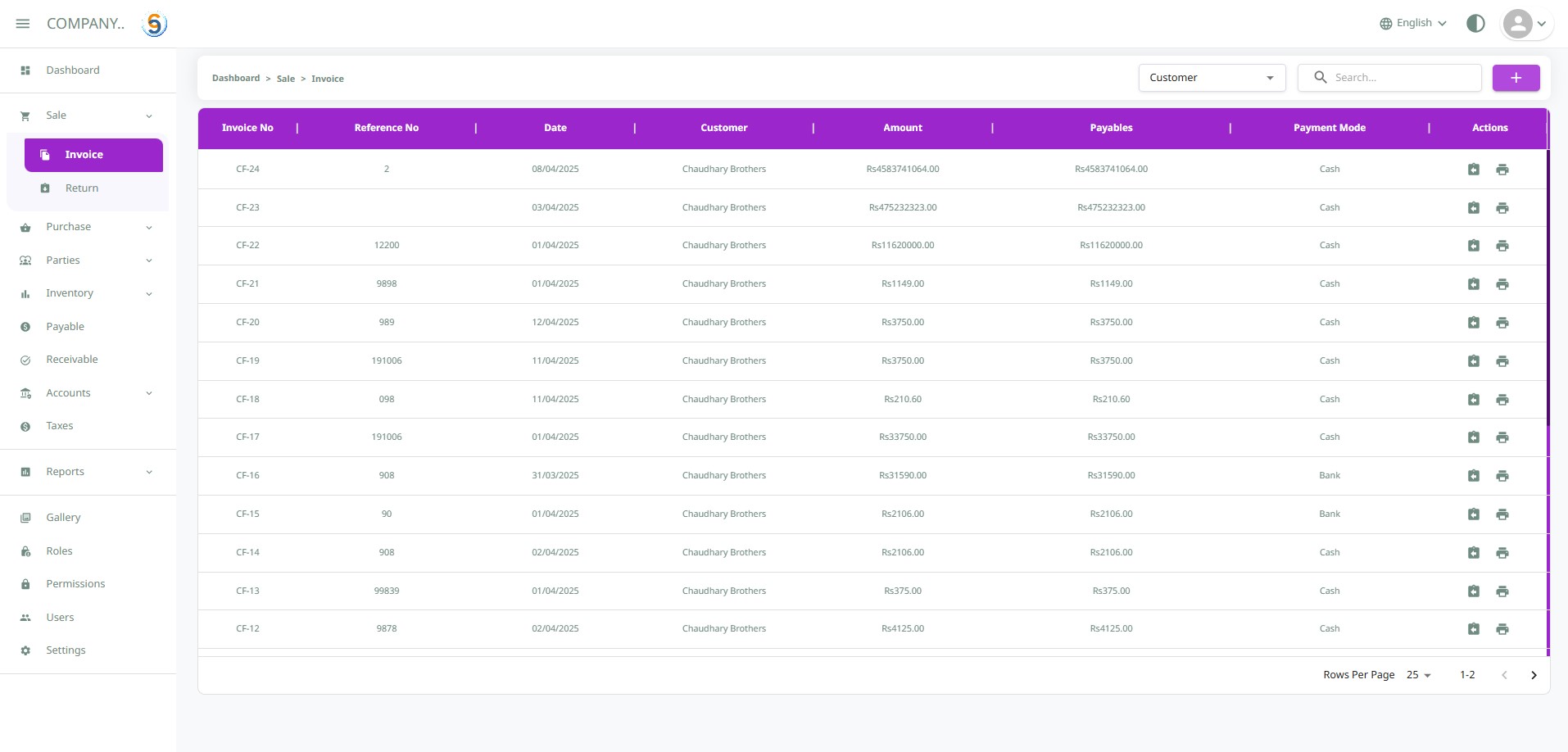Toggle dark/light theme mode
1568x752 pixels.
[x=1475, y=24]
